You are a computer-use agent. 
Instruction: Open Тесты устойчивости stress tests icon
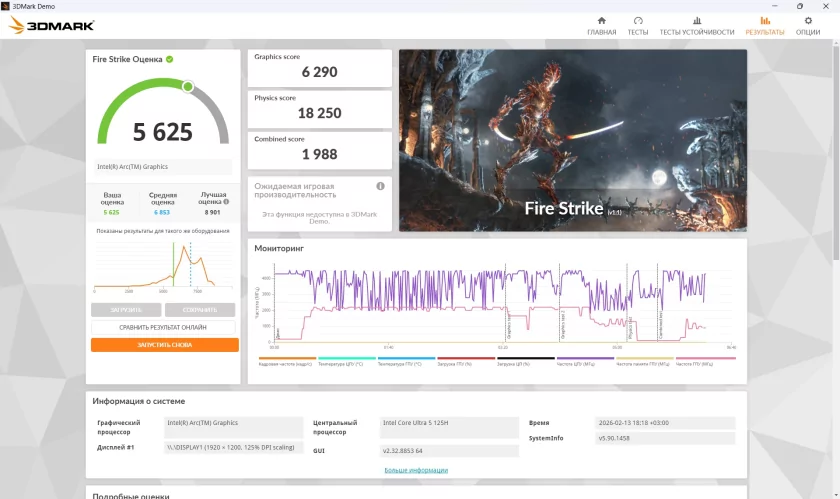click(697, 21)
